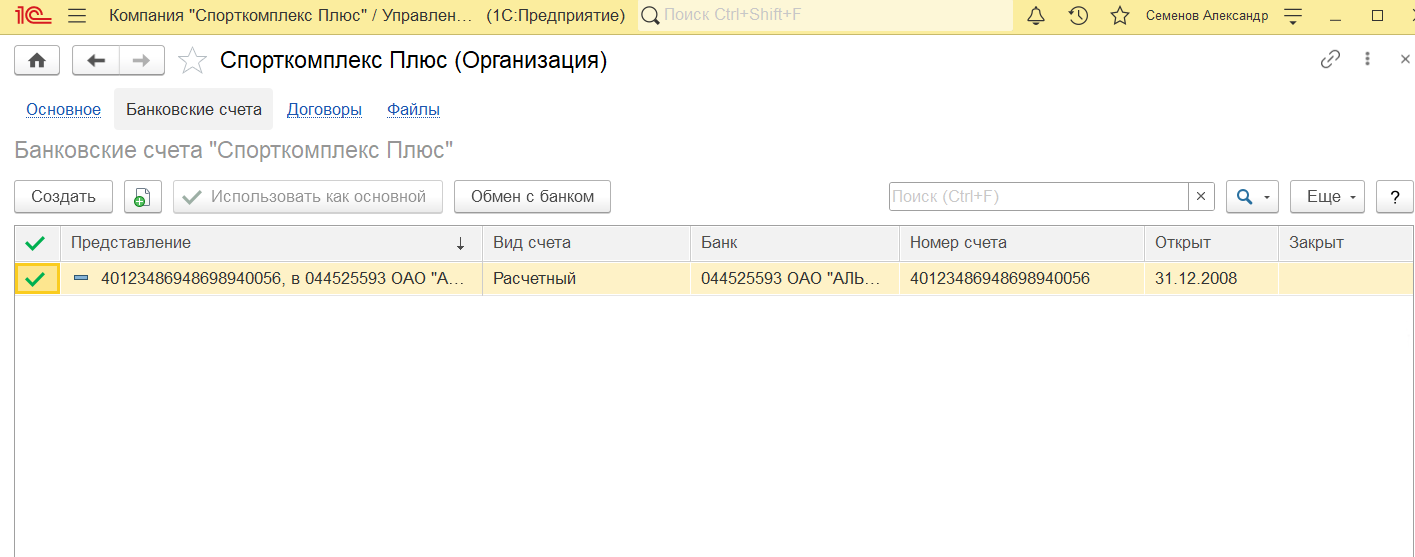This screenshot has height=557, width=1415.
Task: Click the sort arrow in Представление header
Action: [x=461, y=243]
